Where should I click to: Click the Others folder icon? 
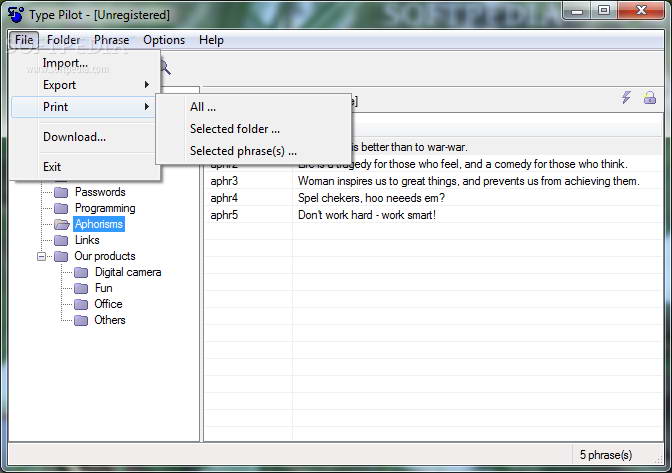coord(81,320)
